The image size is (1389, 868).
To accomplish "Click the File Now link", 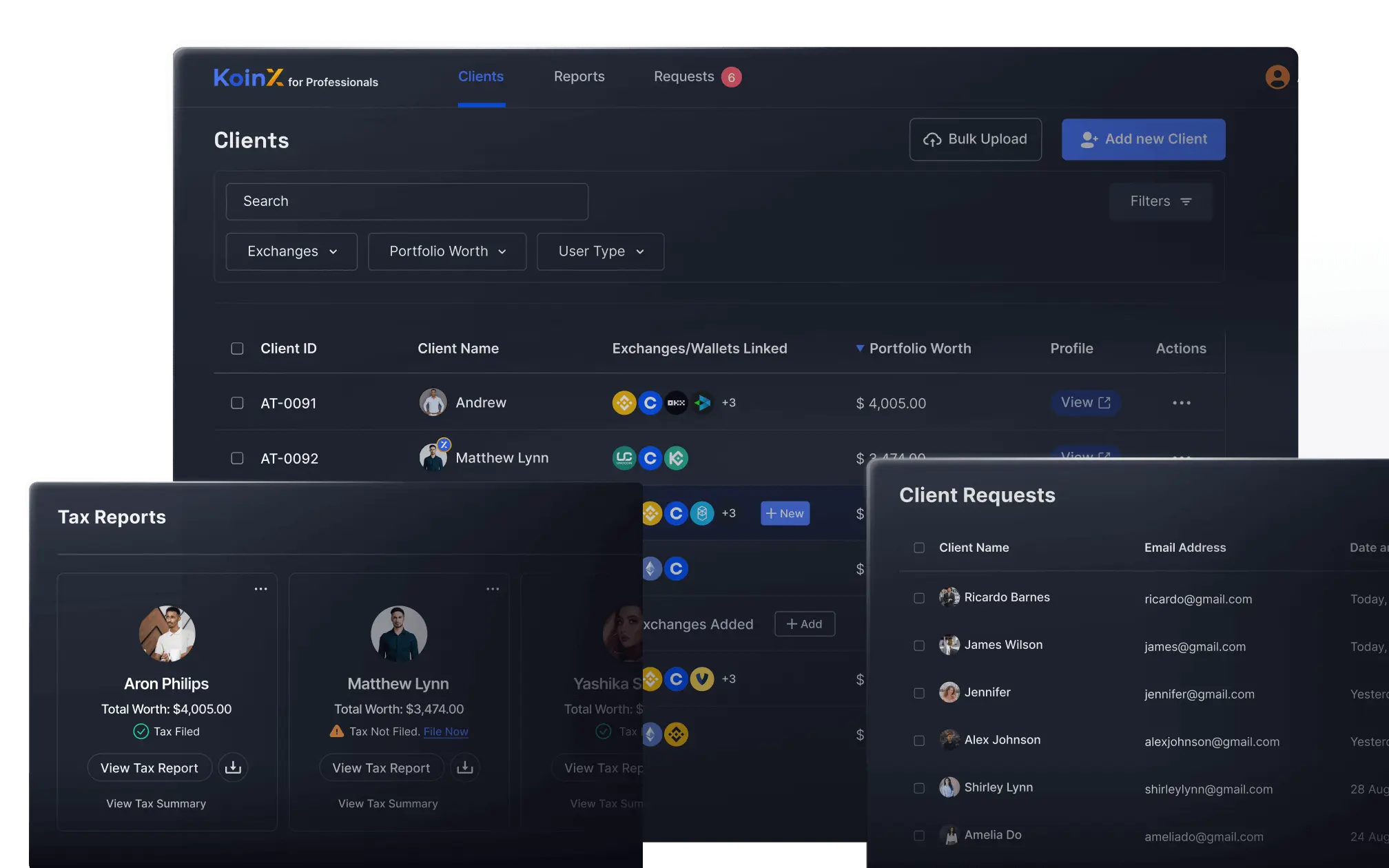I will 446,732.
